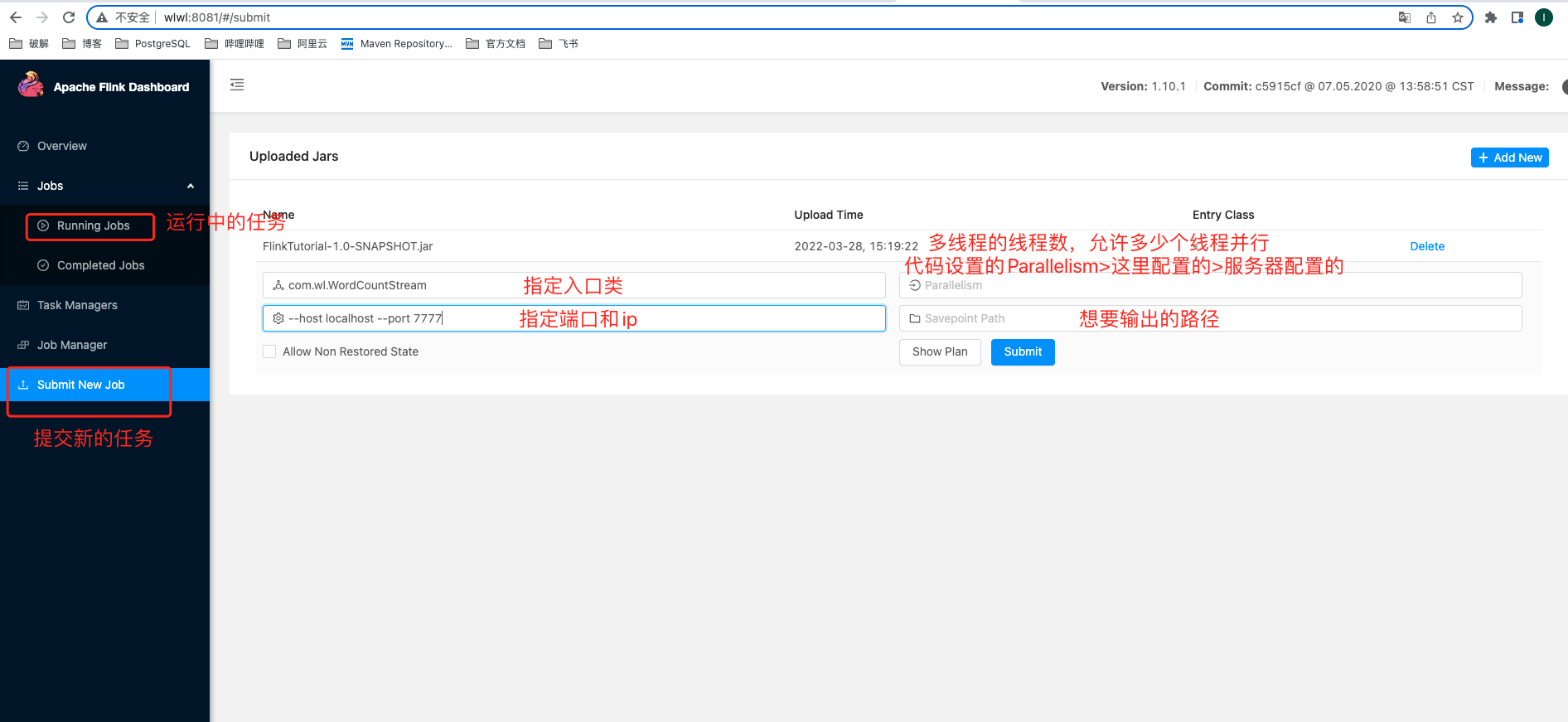Click the Add New jar button
The height and width of the screenshot is (722, 1568).
1509,157
